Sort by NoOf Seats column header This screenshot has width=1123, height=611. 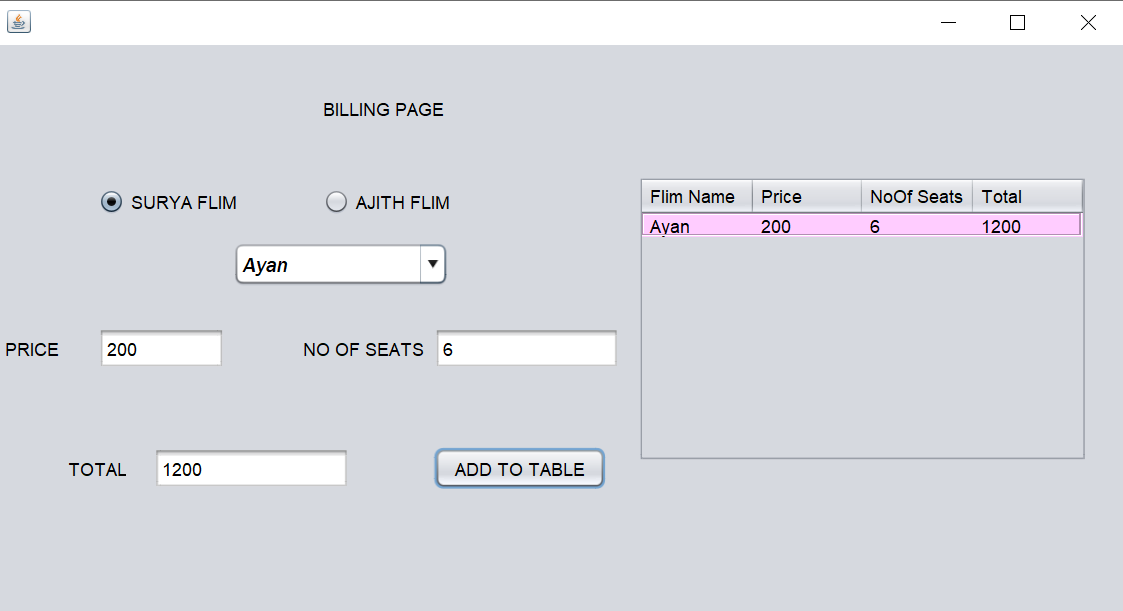point(916,197)
